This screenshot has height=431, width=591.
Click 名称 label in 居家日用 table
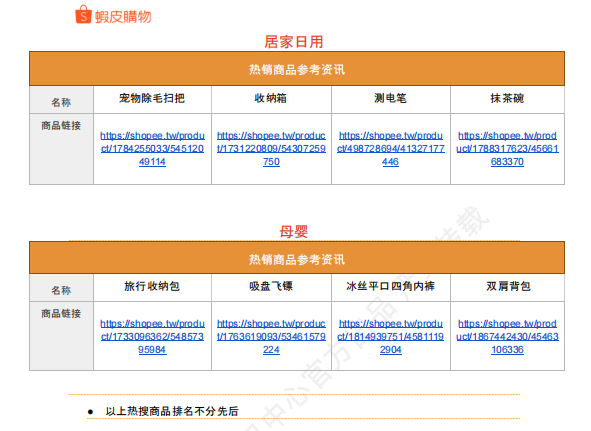(61, 102)
